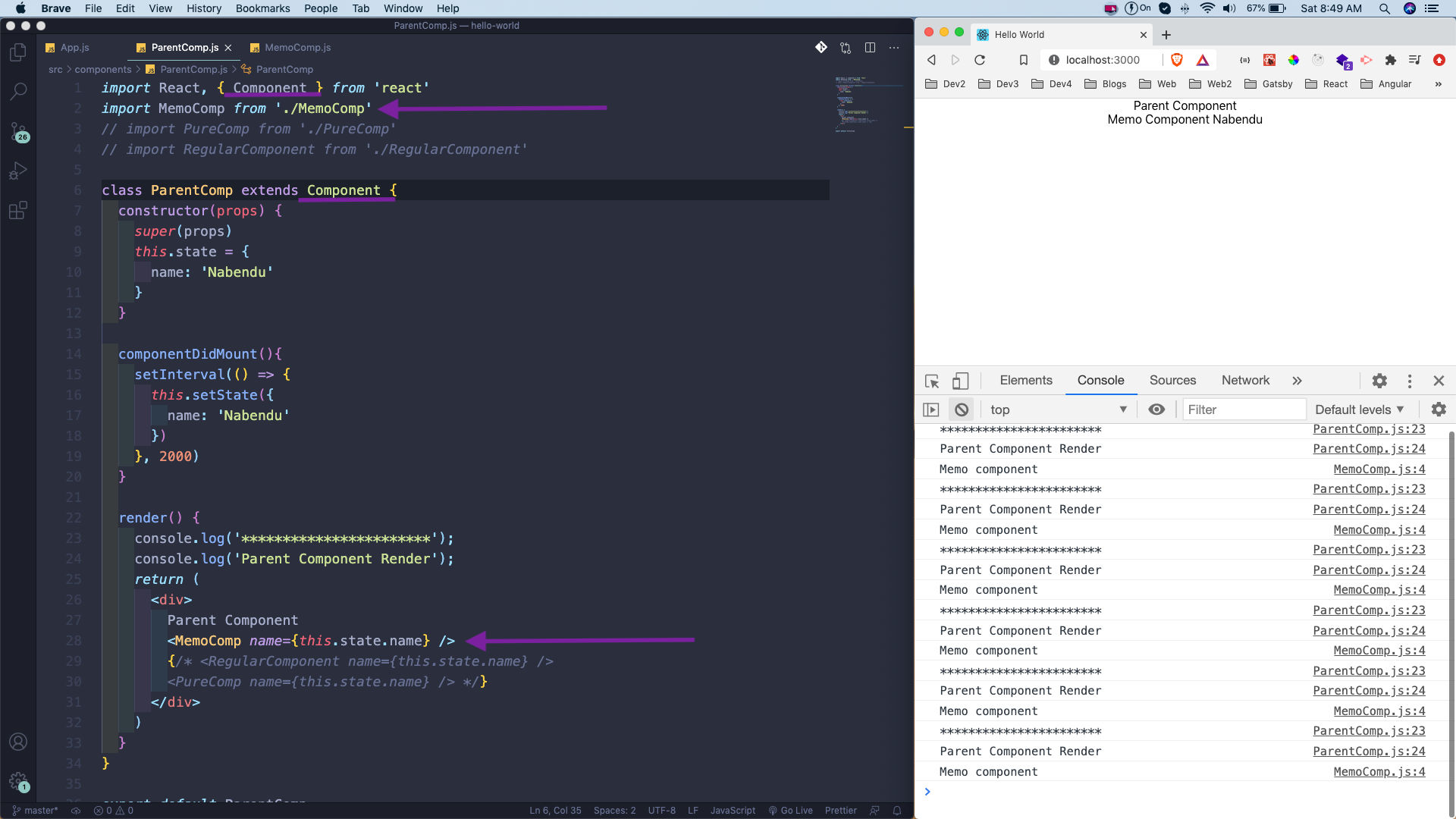1456x819 pixels.
Task: Open the VS Code Explorer sidebar icon
Action: pos(18,52)
